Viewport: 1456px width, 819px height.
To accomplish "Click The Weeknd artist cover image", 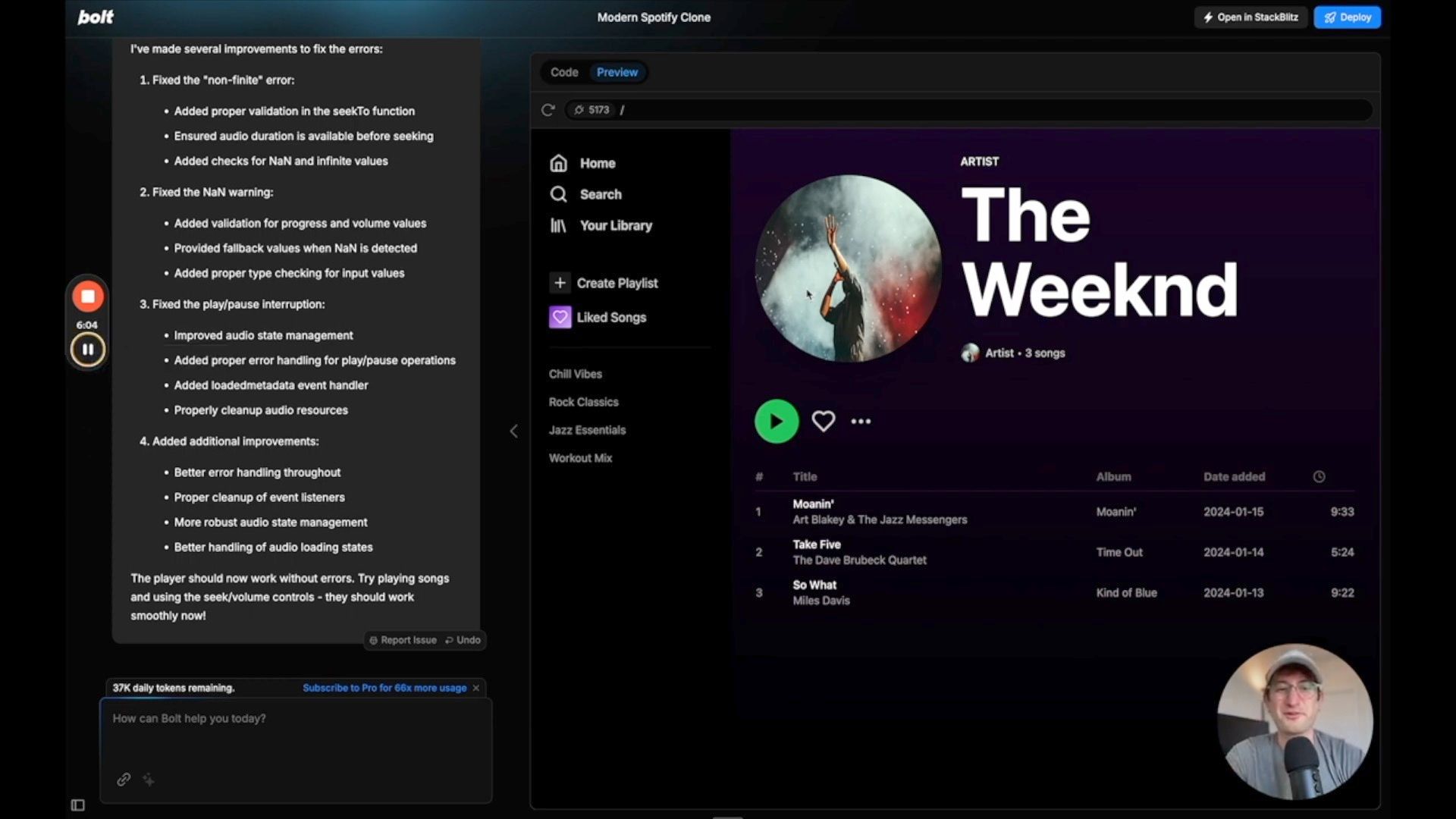I will click(849, 268).
